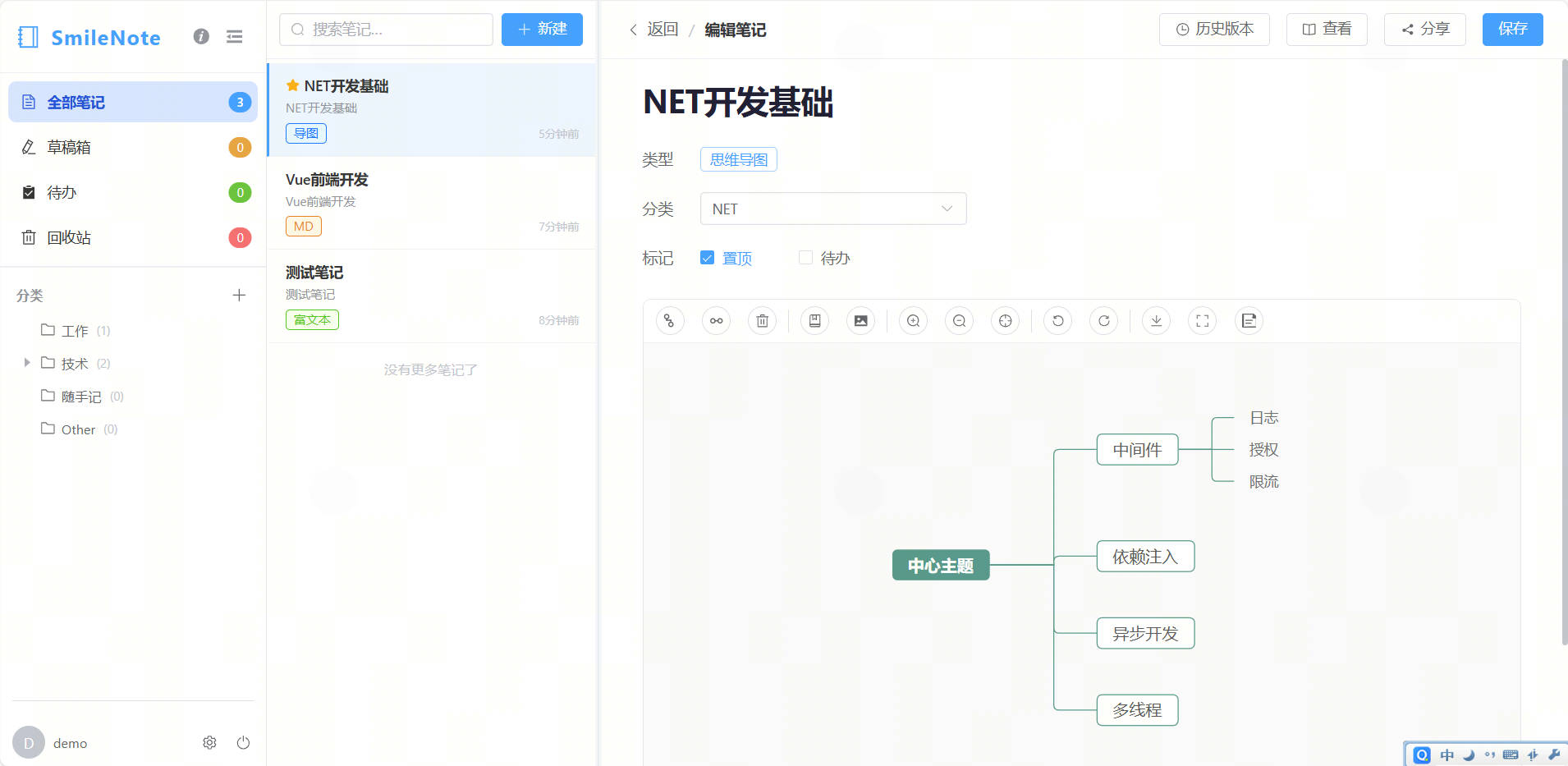Select the 多线程 mind map node

(x=1138, y=710)
